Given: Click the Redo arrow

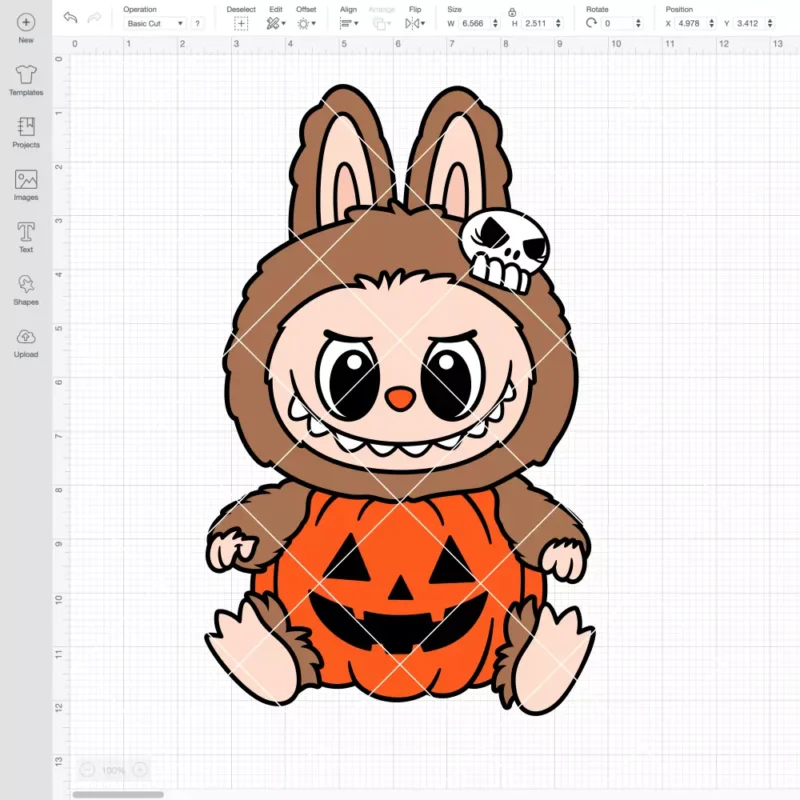Looking at the screenshot, I should pyautogui.click(x=94, y=18).
